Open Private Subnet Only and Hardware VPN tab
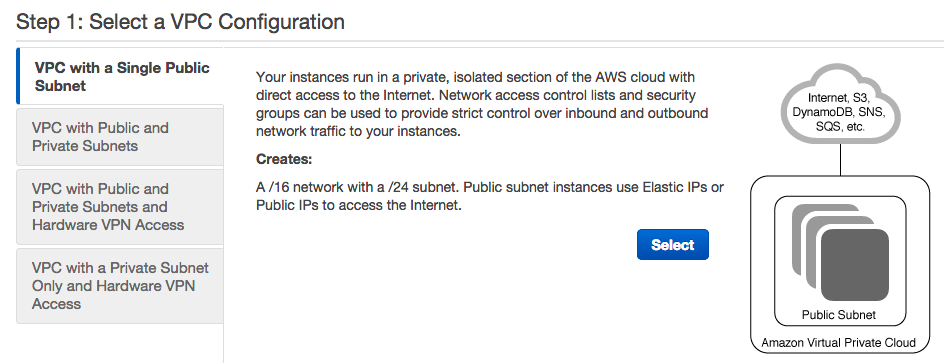944x363 pixels. [120, 285]
